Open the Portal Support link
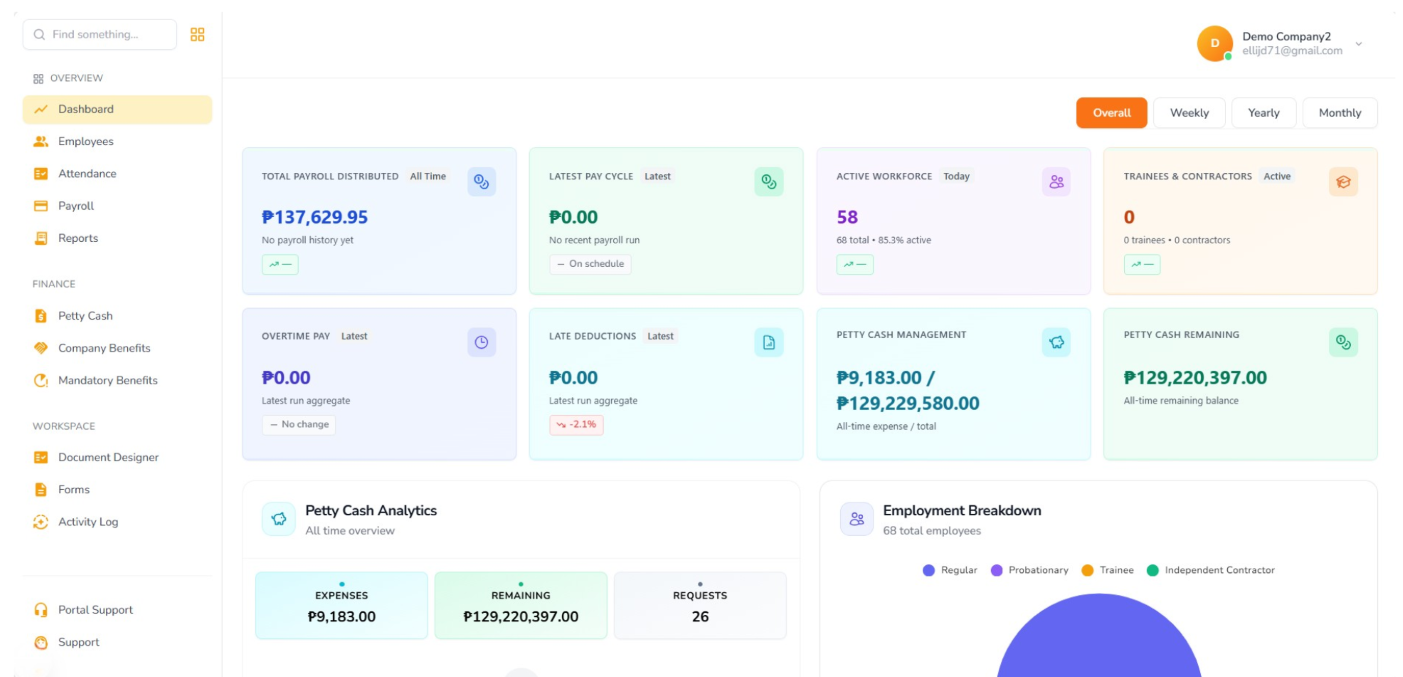The height and width of the screenshot is (677, 1403). point(117,610)
